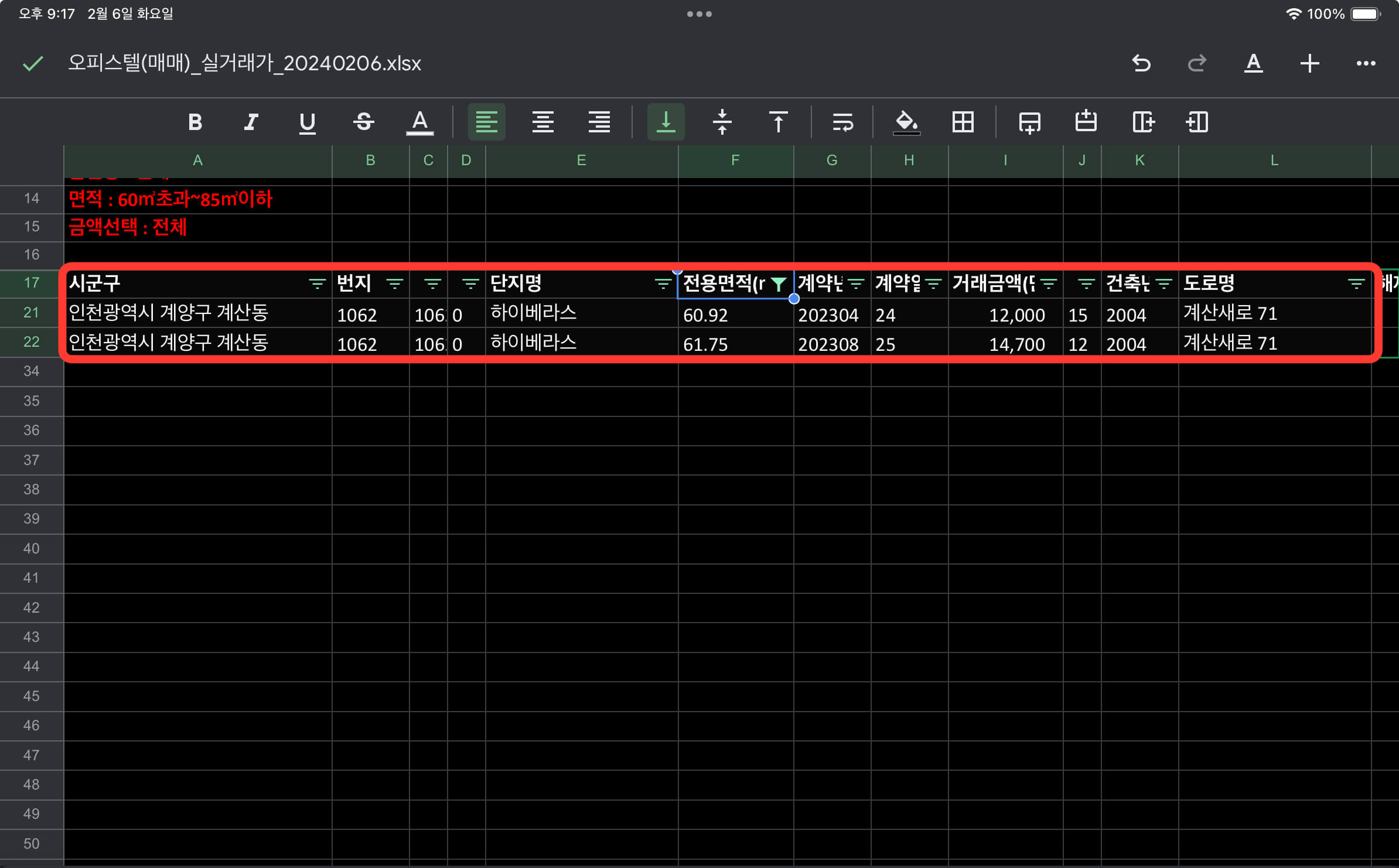Tap the redo arrow icon
The image size is (1399, 868).
click(1197, 63)
